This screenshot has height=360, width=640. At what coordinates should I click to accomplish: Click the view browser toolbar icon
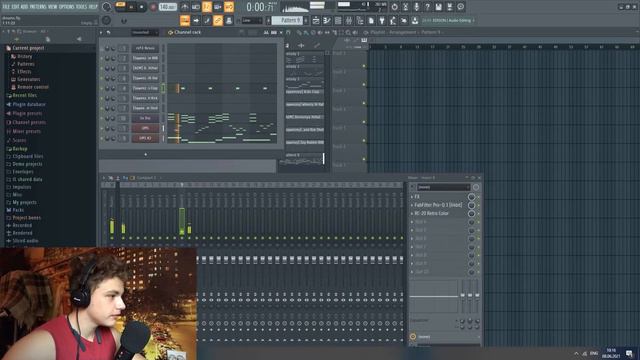[360, 20]
